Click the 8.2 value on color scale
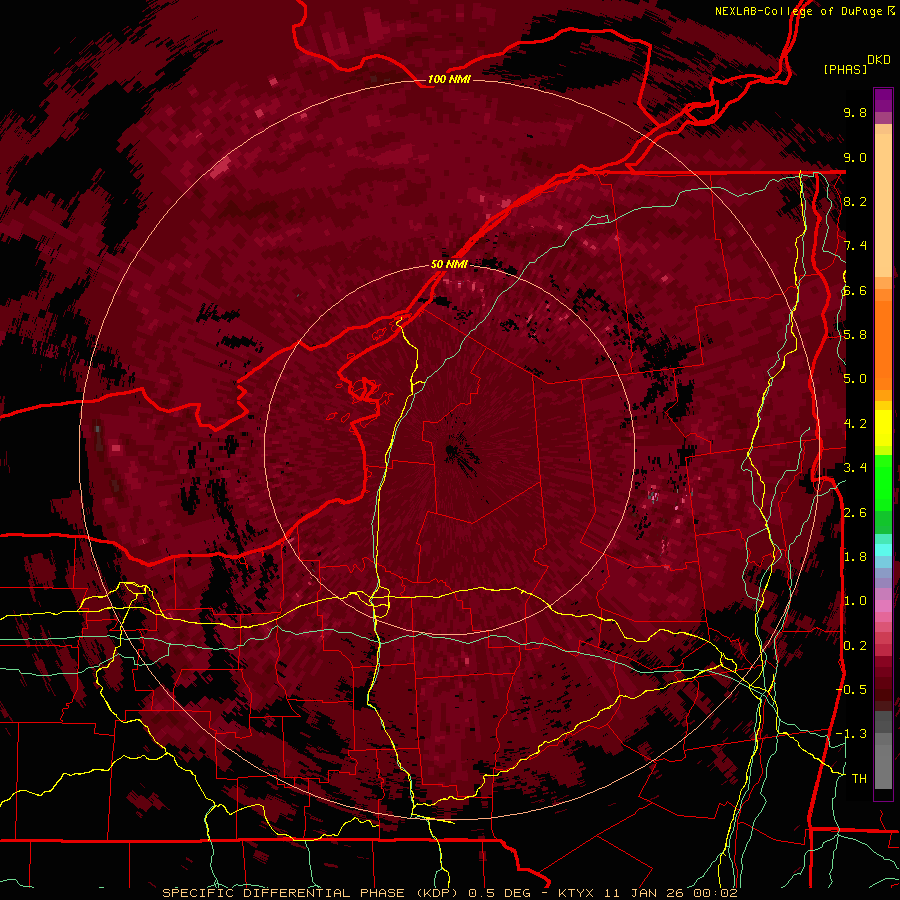This screenshot has width=900, height=900. click(855, 201)
